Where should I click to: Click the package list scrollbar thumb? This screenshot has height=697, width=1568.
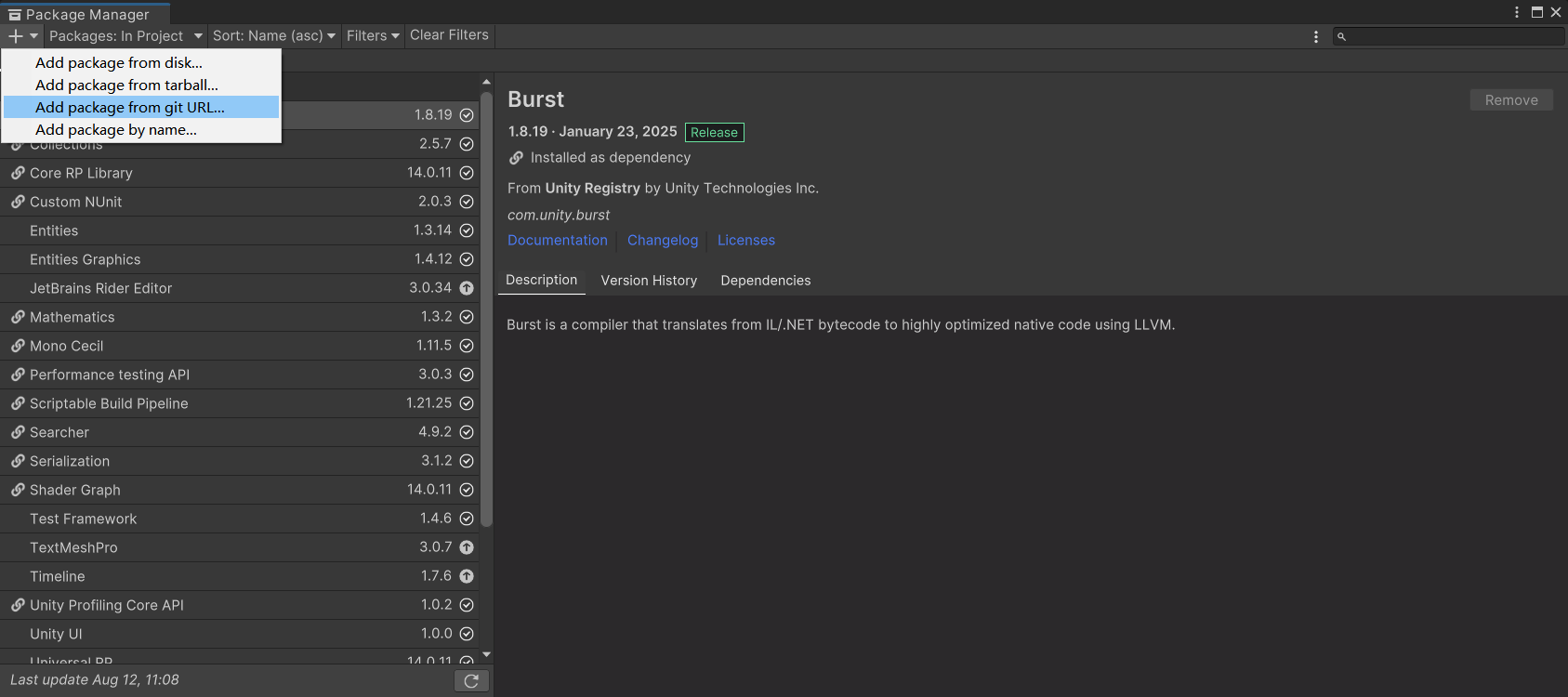tap(486, 309)
